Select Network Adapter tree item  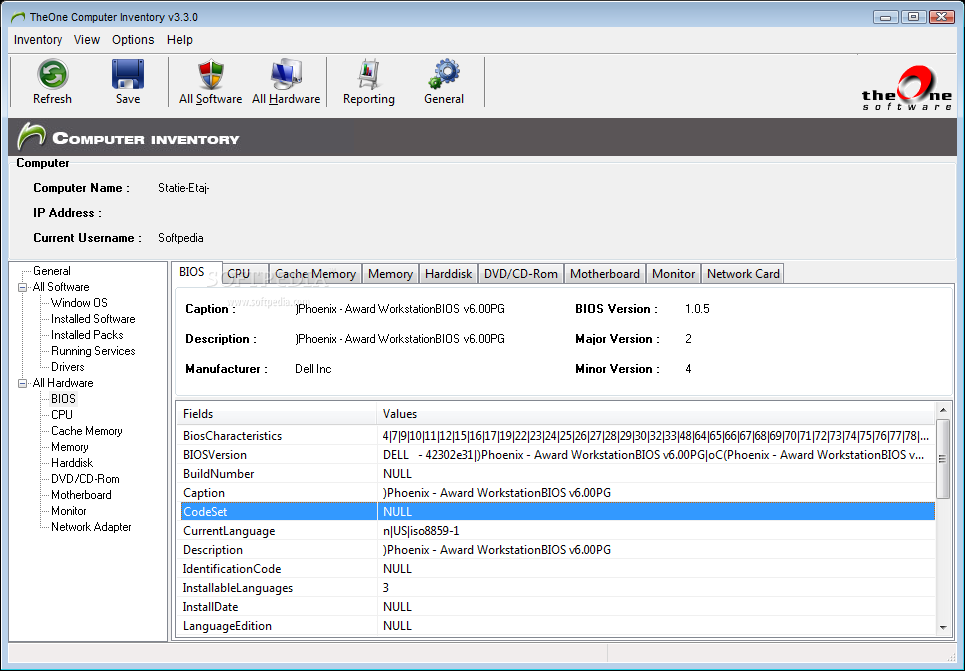coord(91,527)
